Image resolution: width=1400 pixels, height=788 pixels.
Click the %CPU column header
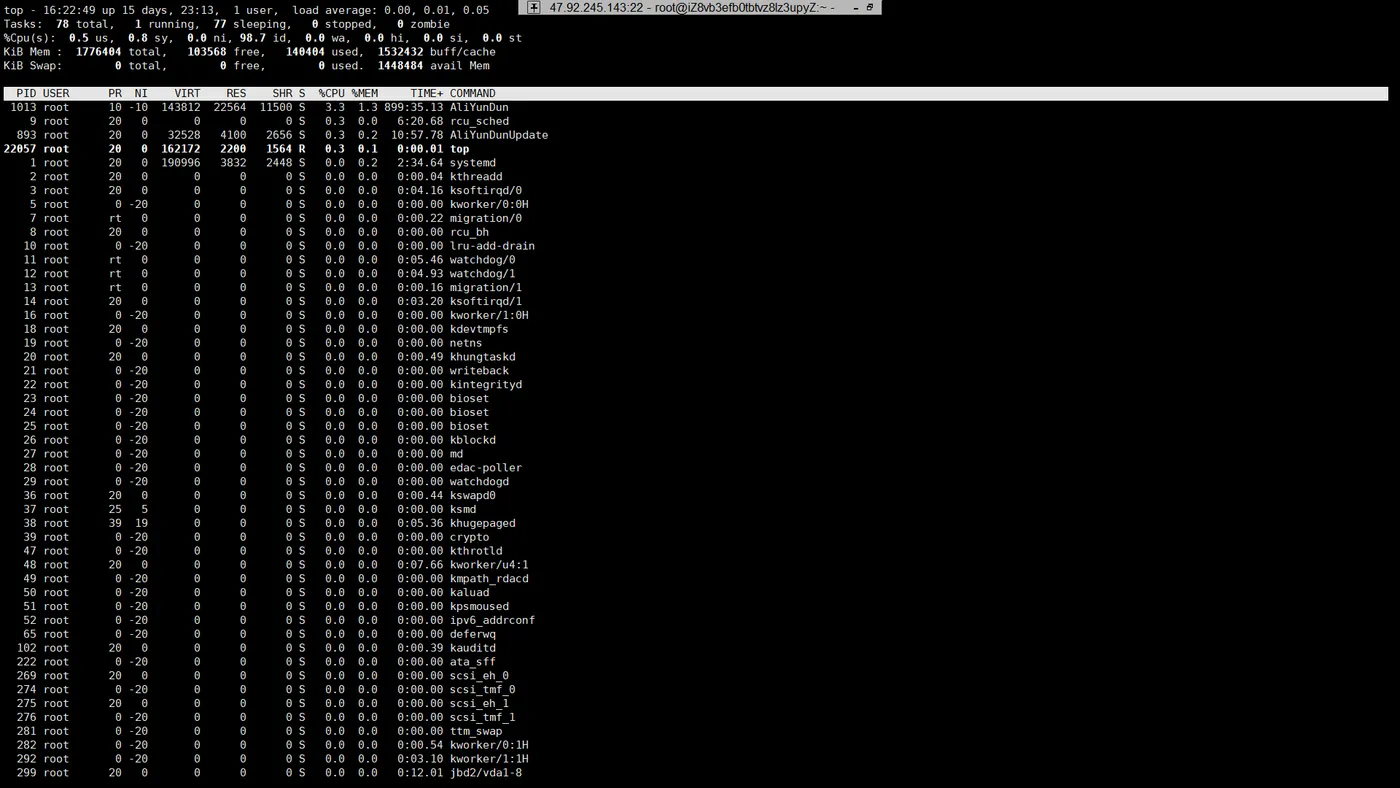tap(332, 93)
